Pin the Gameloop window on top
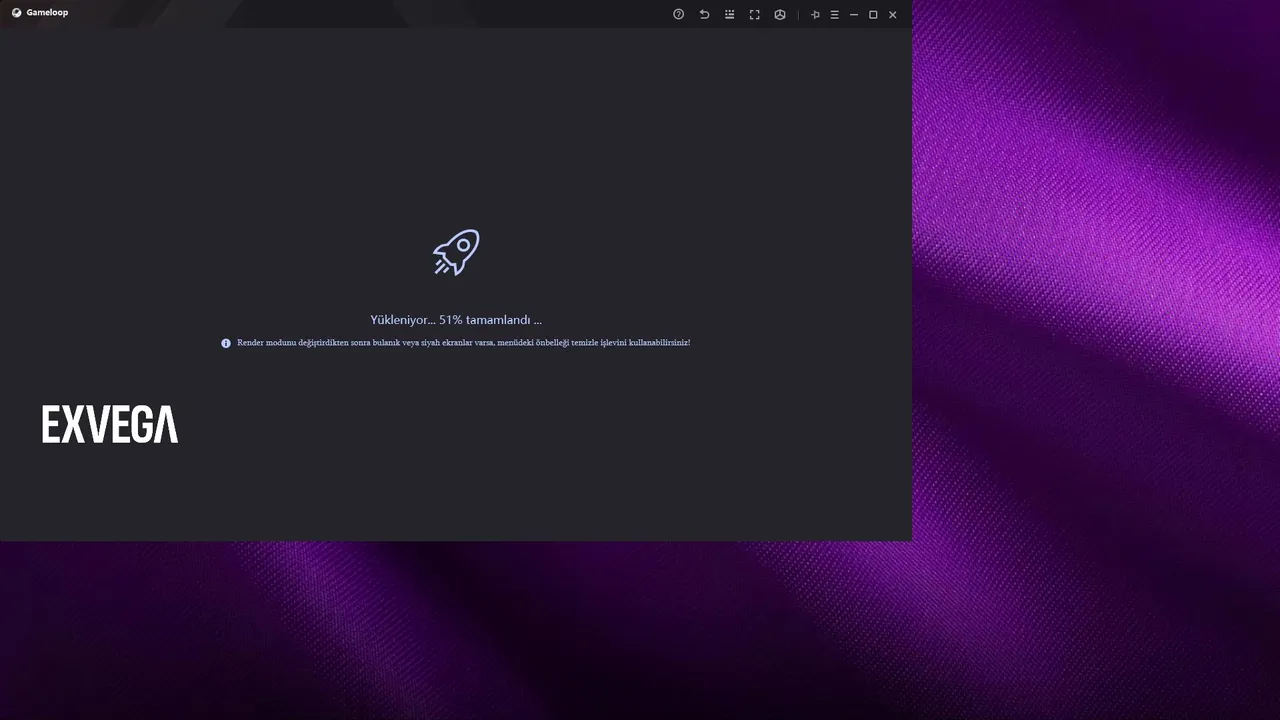The image size is (1280, 720). point(815,14)
